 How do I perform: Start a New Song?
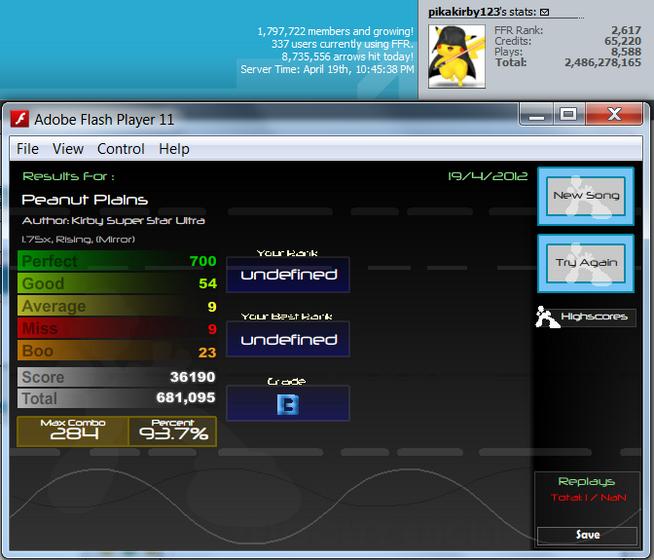pos(586,196)
